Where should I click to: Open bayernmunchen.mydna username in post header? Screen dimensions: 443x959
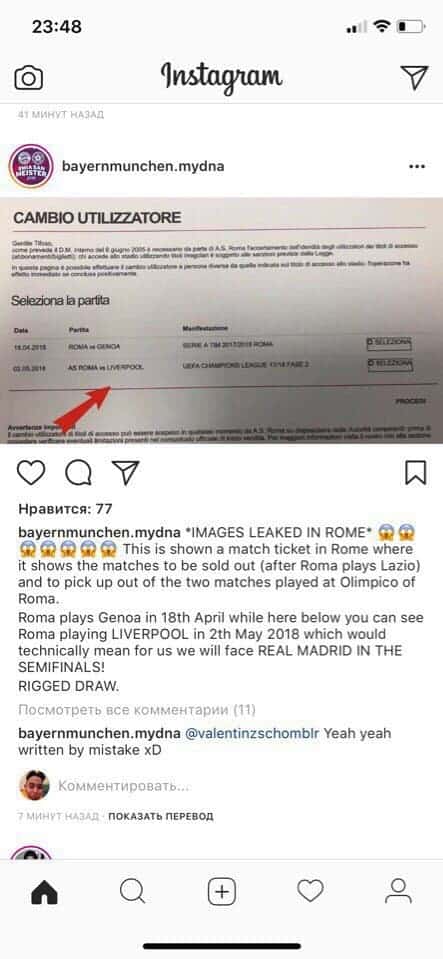tap(143, 166)
